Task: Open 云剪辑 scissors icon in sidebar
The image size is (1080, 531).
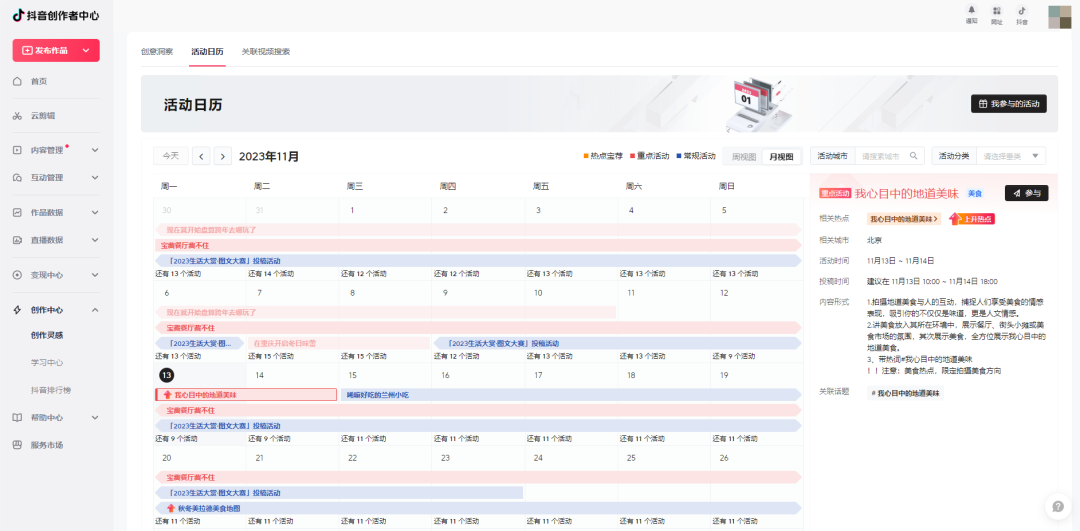Action: [18, 116]
